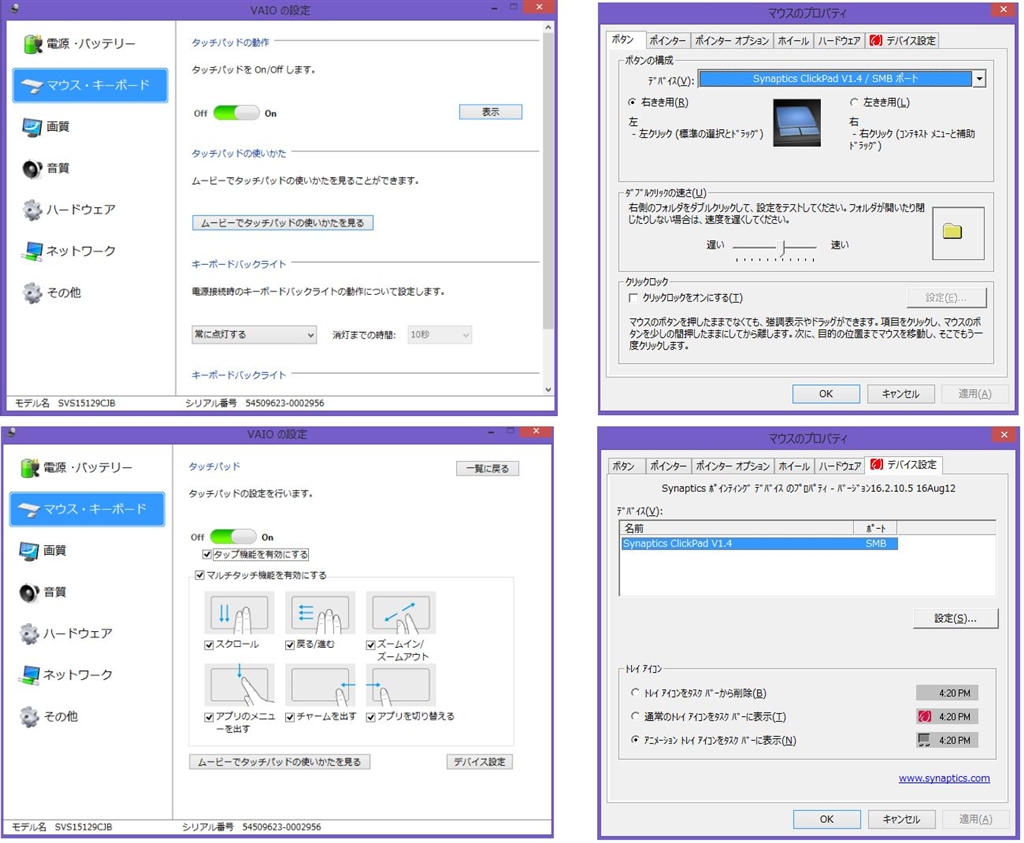The width and height of the screenshot is (1024, 843).
Task: Uncheck マルチタッチ機能を有効にする checkbox
Action: pyautogui.click(x=200, y=576)
